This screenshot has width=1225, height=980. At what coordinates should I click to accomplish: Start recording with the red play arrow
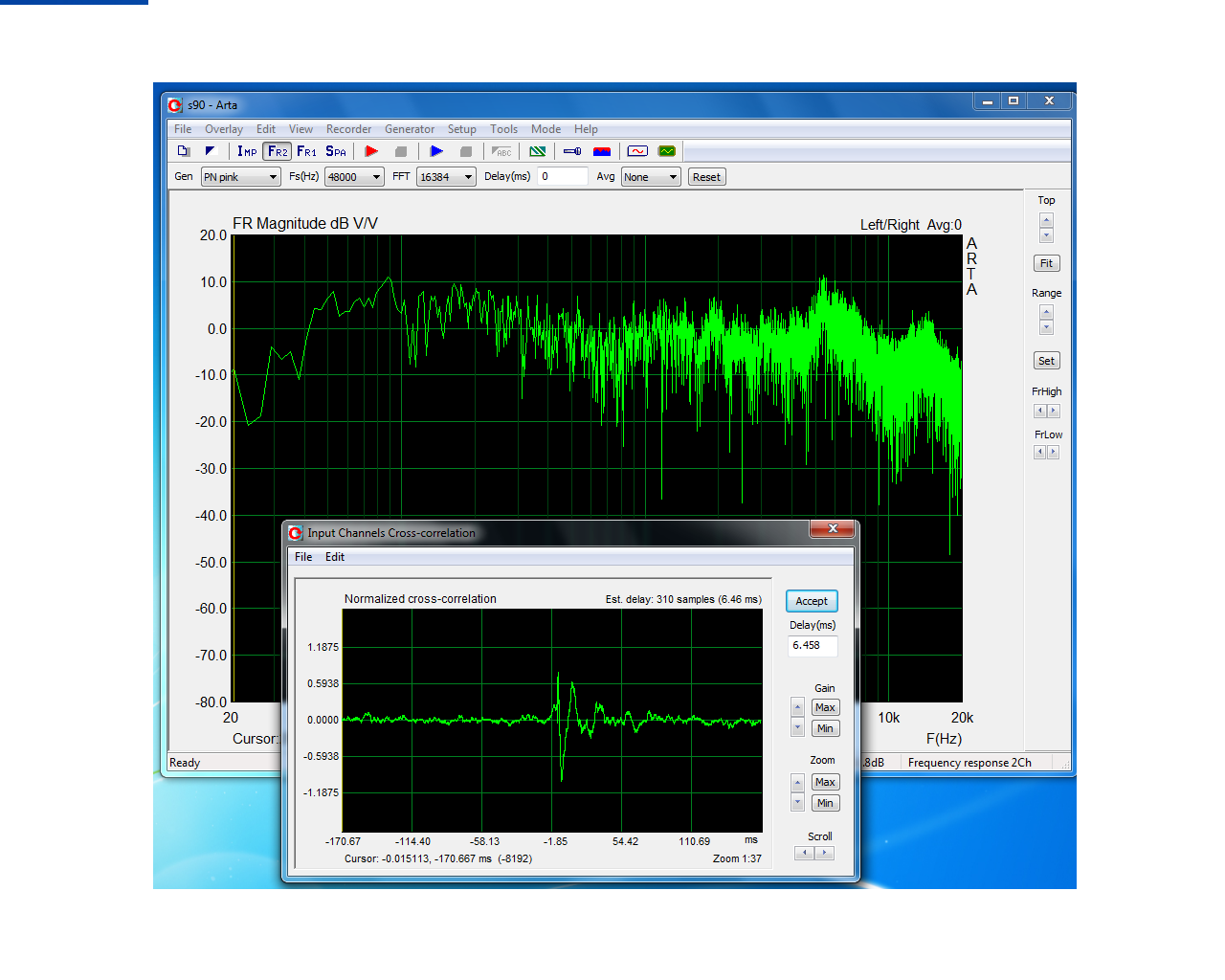(x=372, y=151)
